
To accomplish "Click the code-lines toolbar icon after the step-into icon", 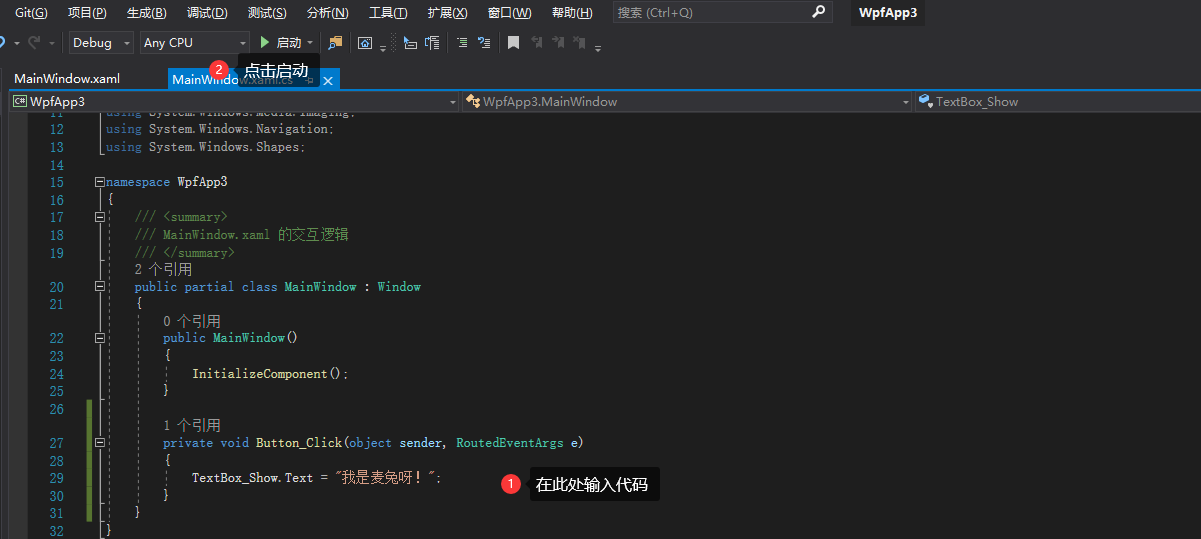I will pos(432,43).
